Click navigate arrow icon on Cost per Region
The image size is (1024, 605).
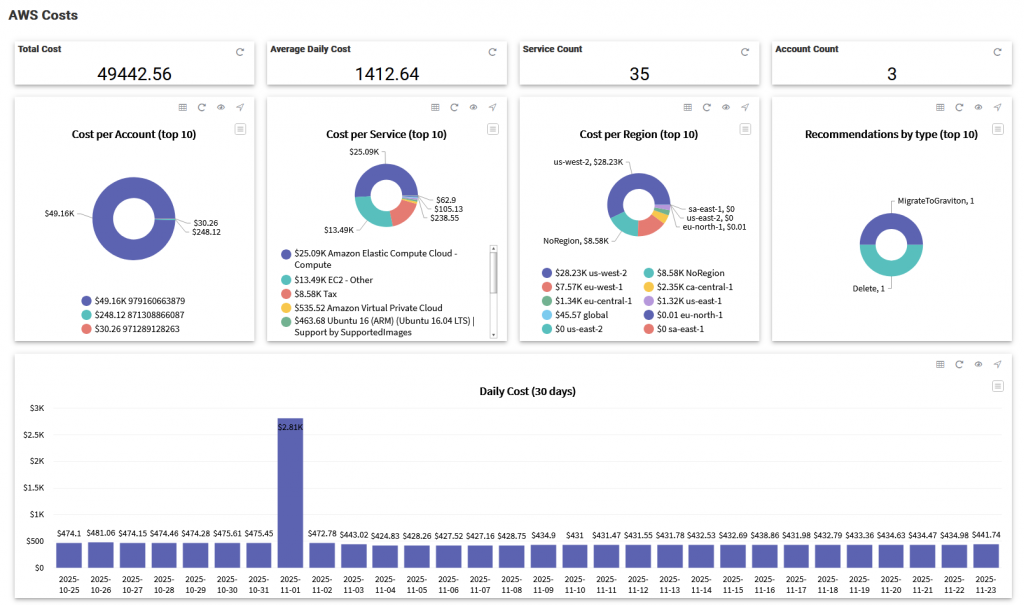tap(745, 107)
